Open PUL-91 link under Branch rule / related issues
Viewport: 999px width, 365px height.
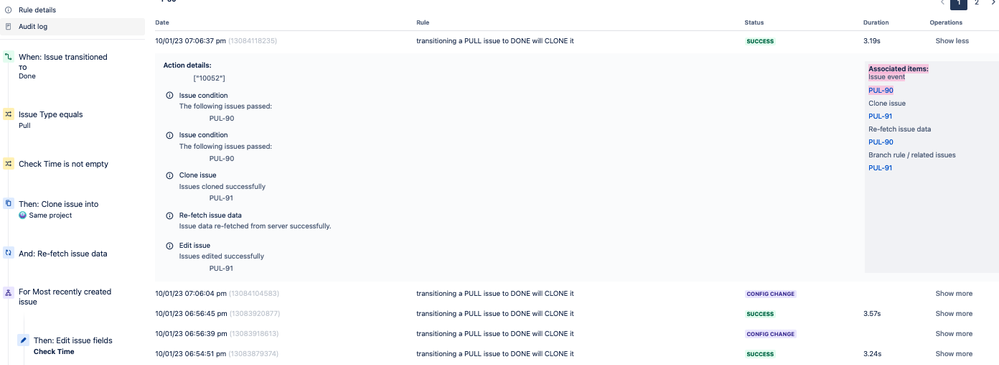click(880, 168)
